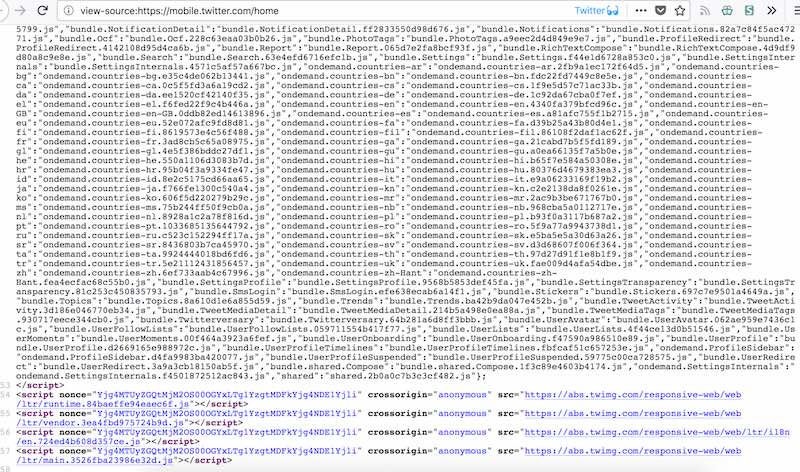Bookmark this page with the star icon
Viewport: 800px width, 472px height.
680,10
